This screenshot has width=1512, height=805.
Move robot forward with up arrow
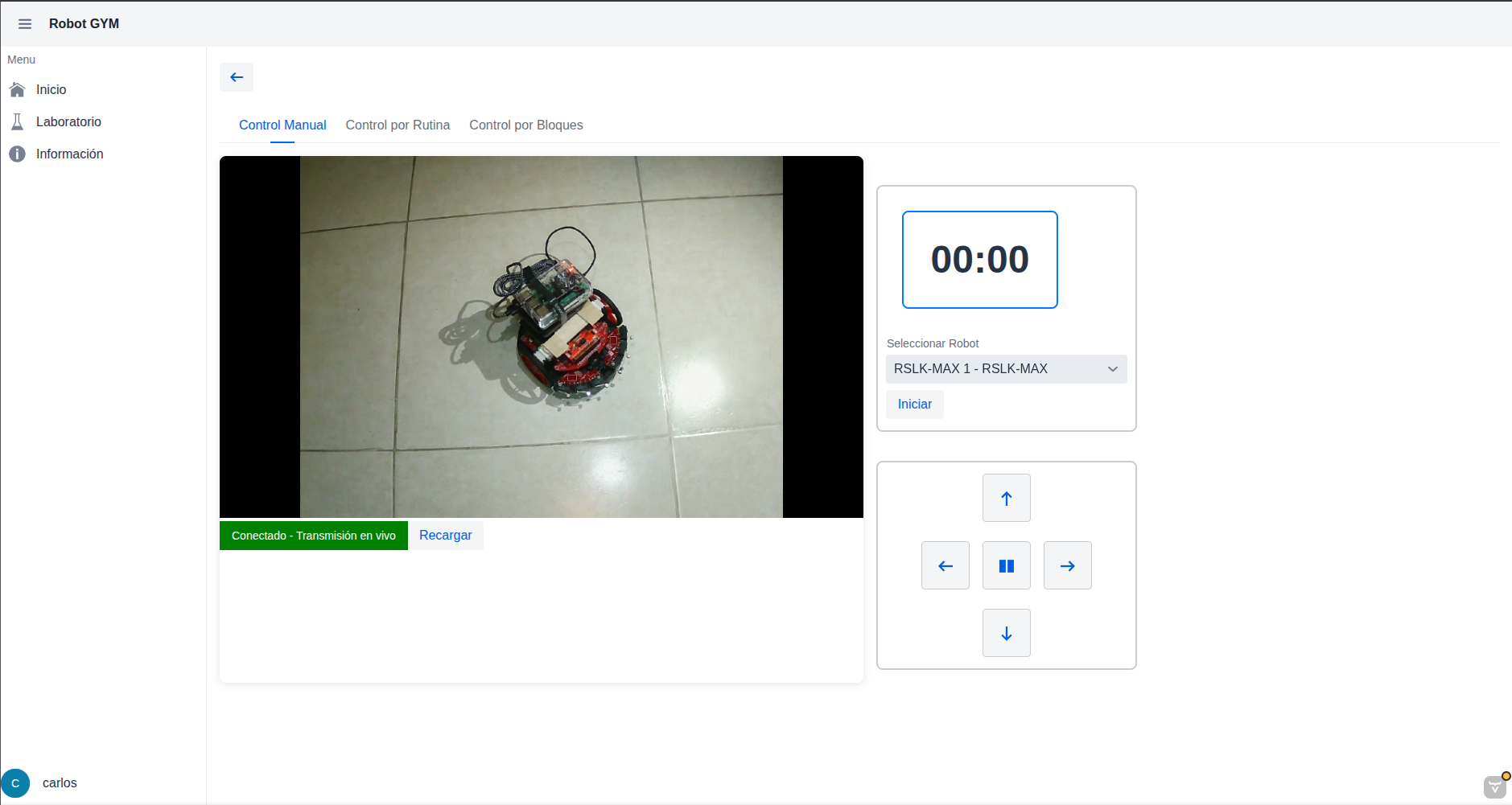point(1006,498)
